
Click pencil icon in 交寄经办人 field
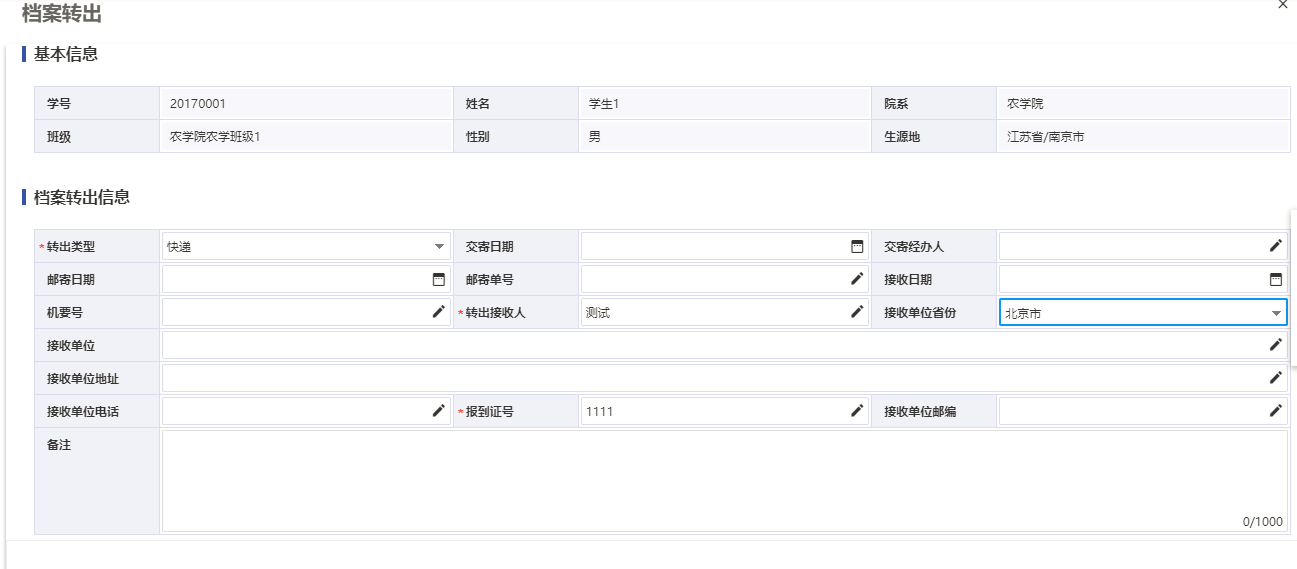point(1276,246)
